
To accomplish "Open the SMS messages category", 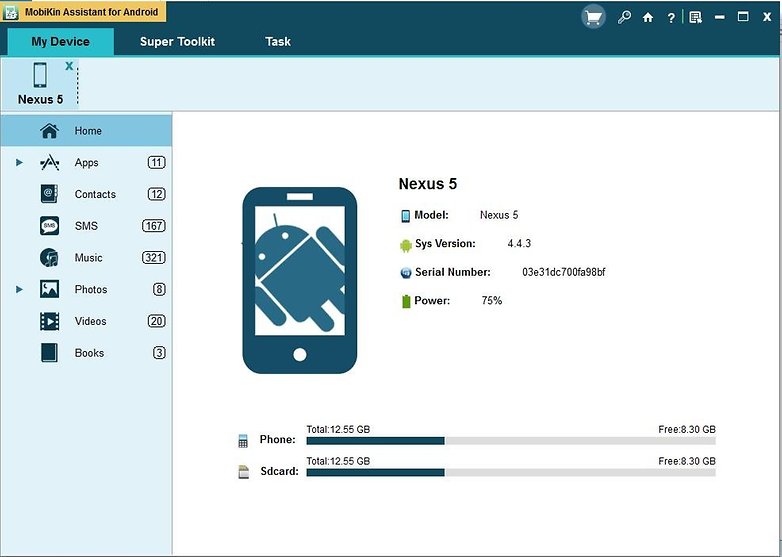I will tap(86, 226).
